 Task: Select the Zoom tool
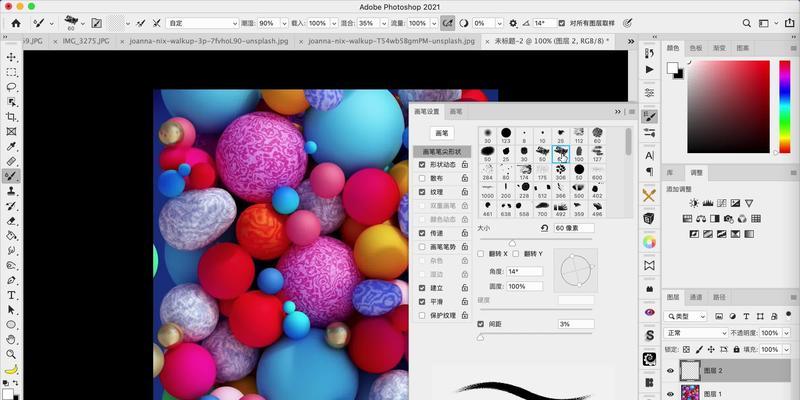[x=11, y=355]
